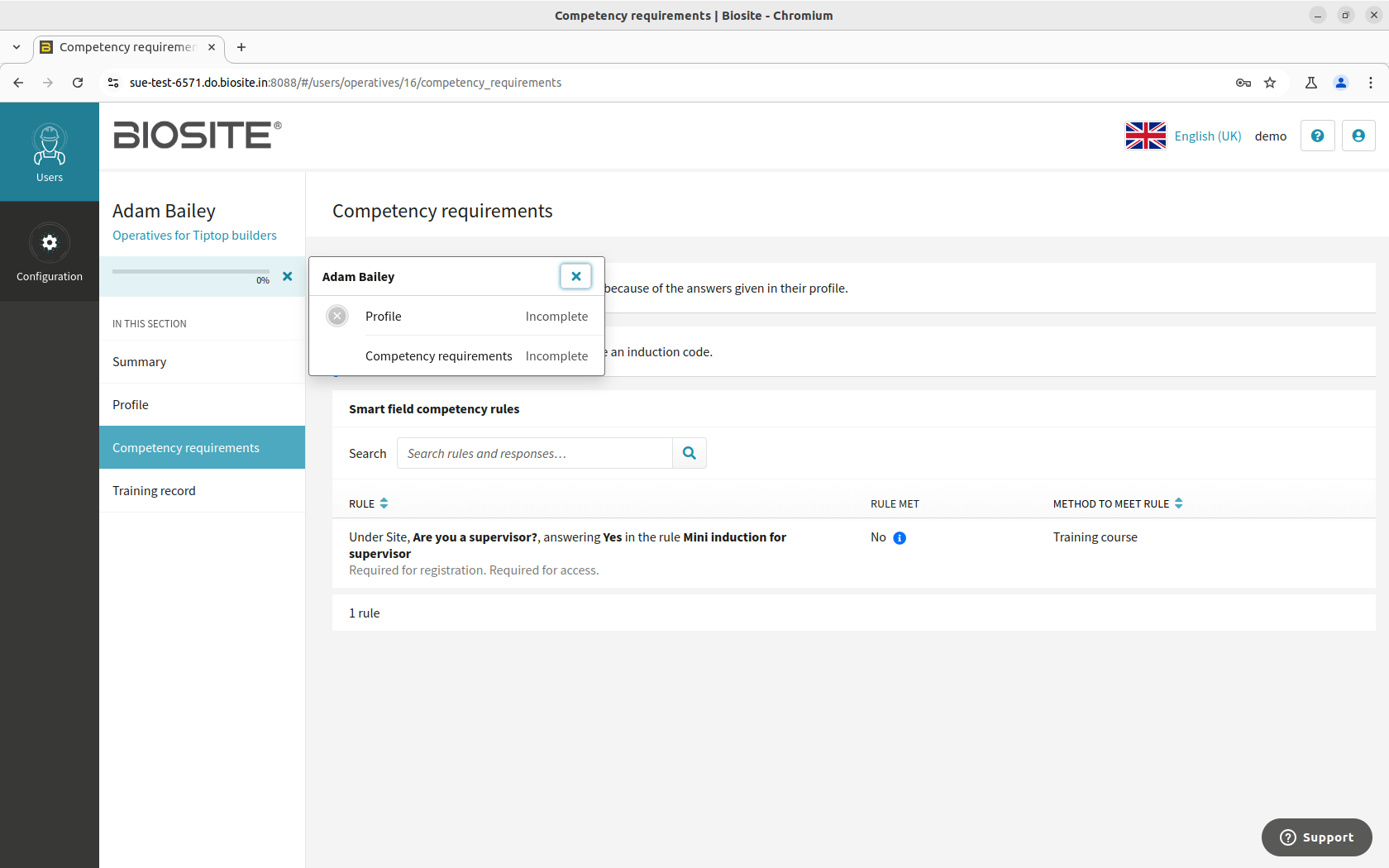Screen dimensions: 1389x868
Task: Open the Training record section
Action: coord(154,491)
